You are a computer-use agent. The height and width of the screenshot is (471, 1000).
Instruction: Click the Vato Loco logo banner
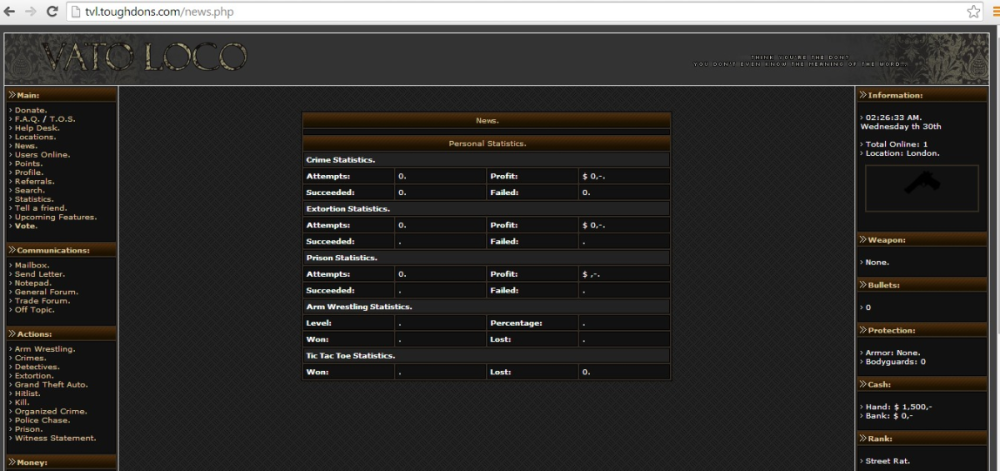tap(145, 57)
